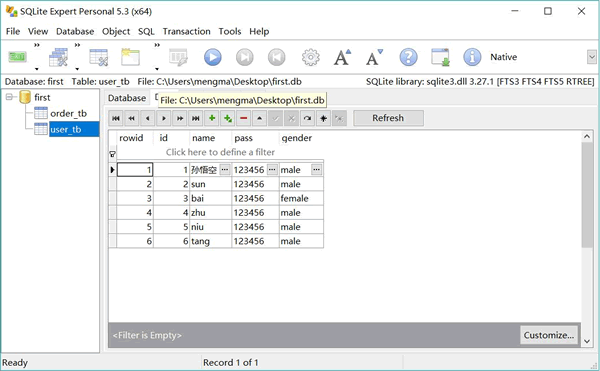Open the Transaction menu
The height and width of the screenshot is (371, 600).
(186, 31)
